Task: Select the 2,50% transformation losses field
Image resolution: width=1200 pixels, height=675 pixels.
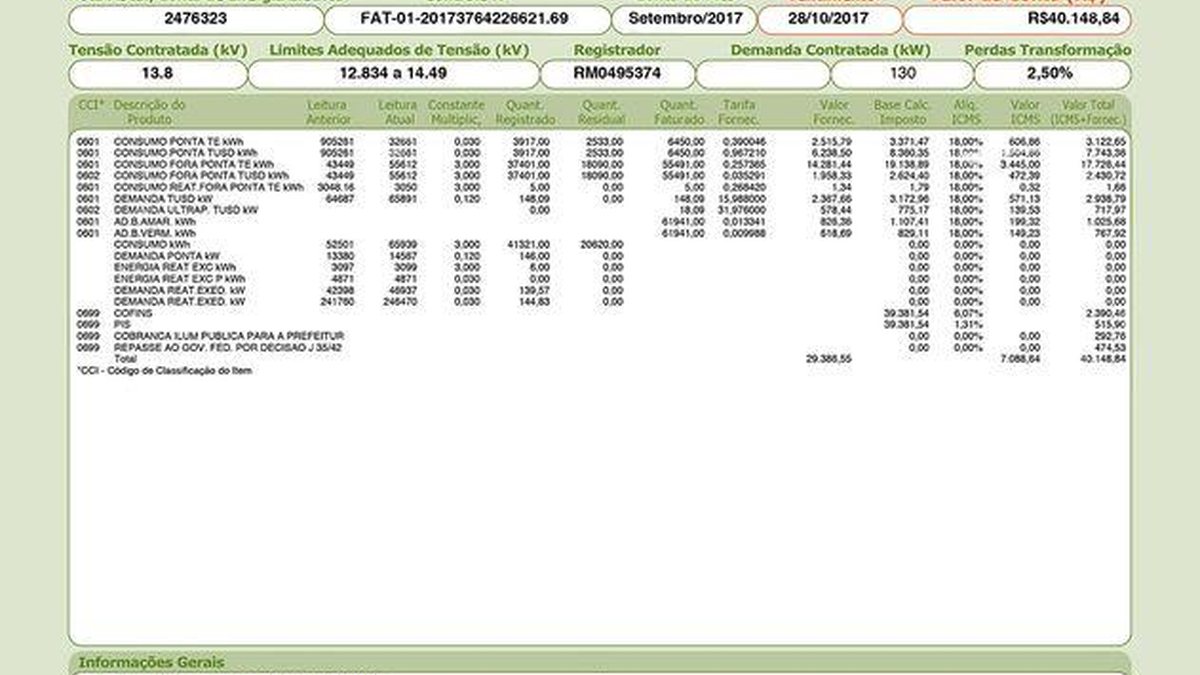Action: (x=1051, y=74)
